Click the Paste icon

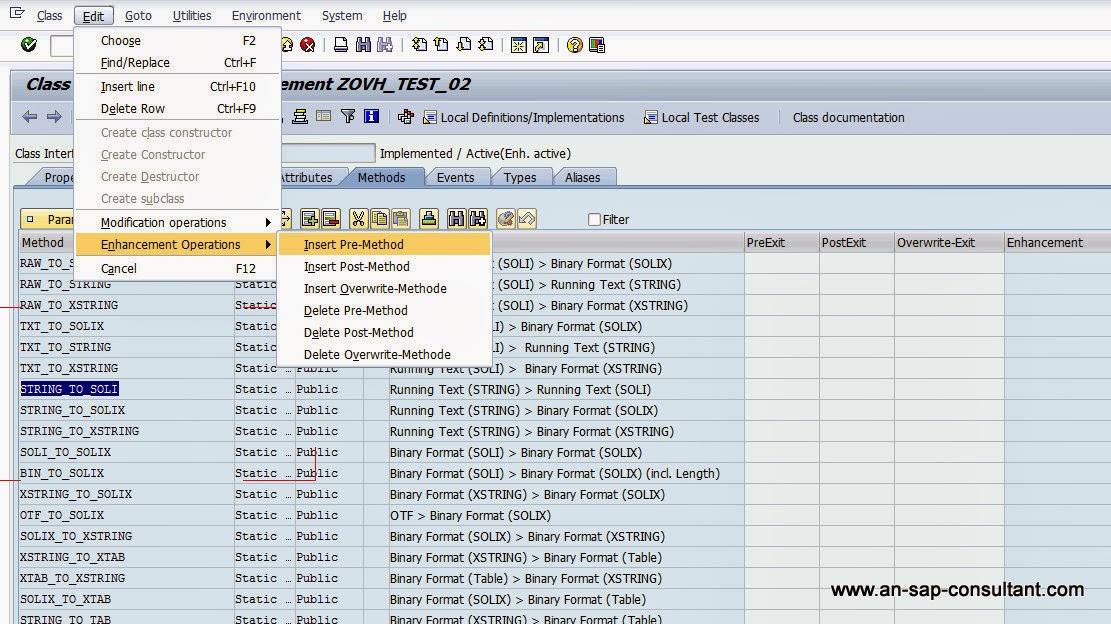[403, 219]
